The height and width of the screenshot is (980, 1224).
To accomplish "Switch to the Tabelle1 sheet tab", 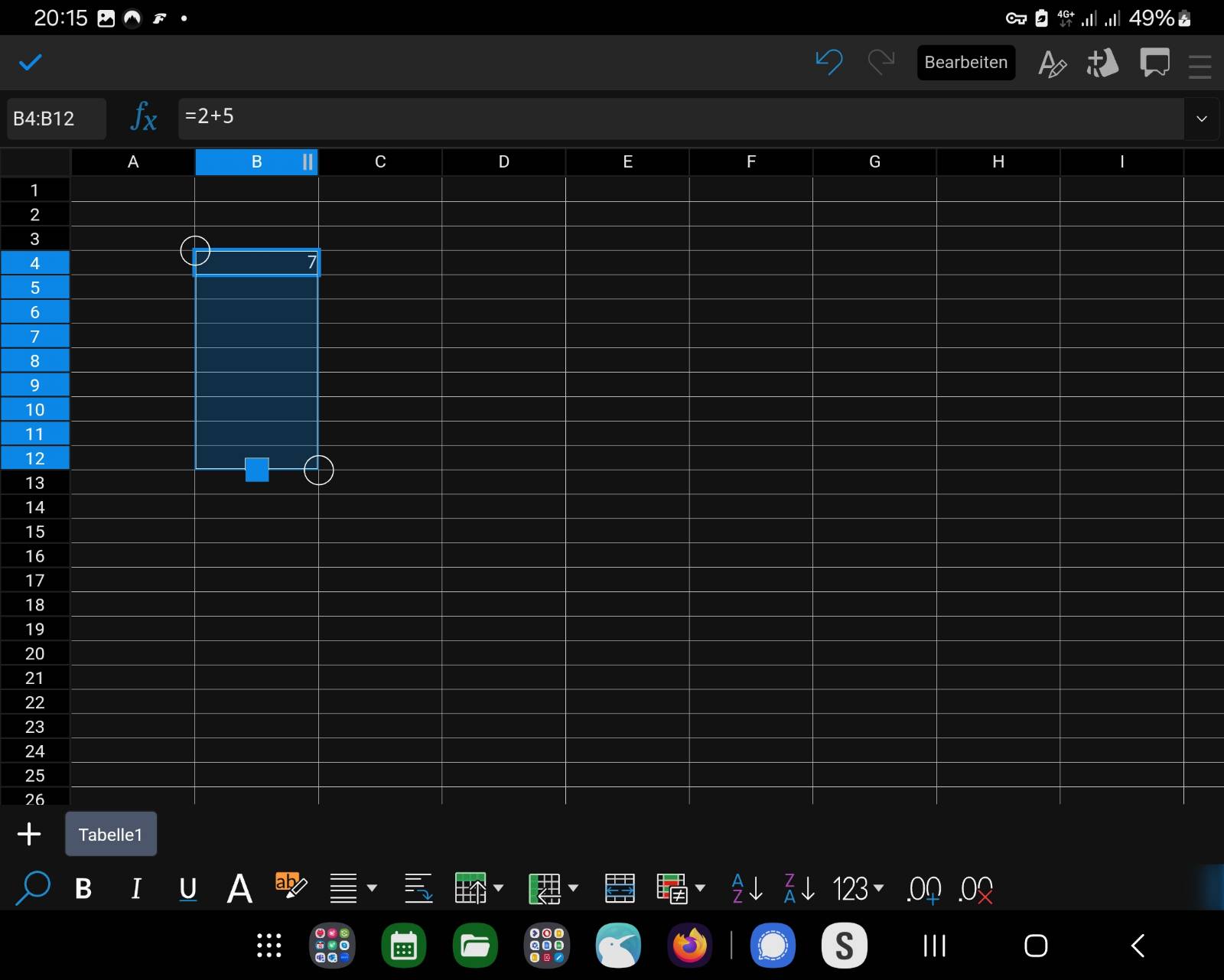I will (111, 834).
